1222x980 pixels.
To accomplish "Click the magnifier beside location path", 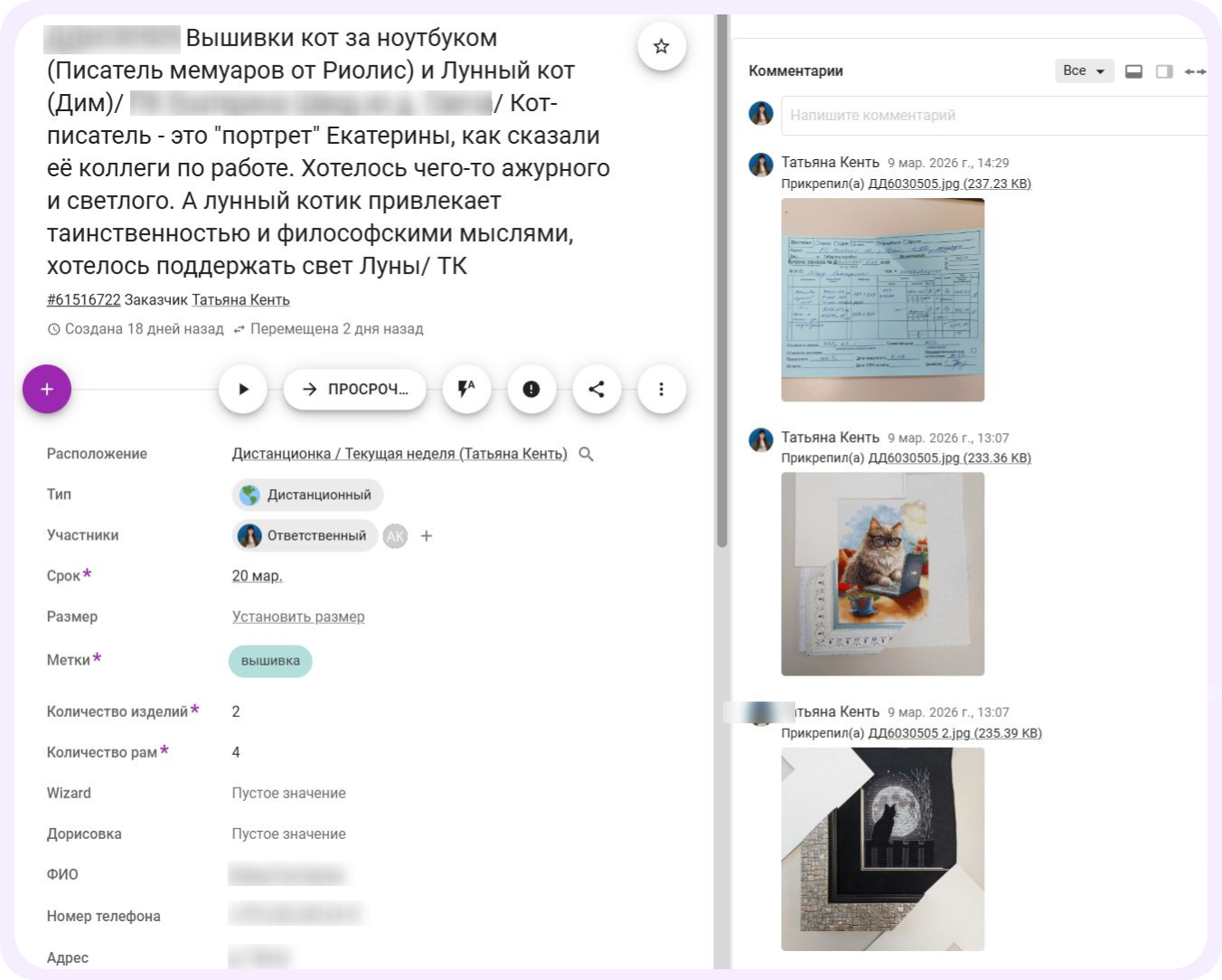I will tap(586, 454).
